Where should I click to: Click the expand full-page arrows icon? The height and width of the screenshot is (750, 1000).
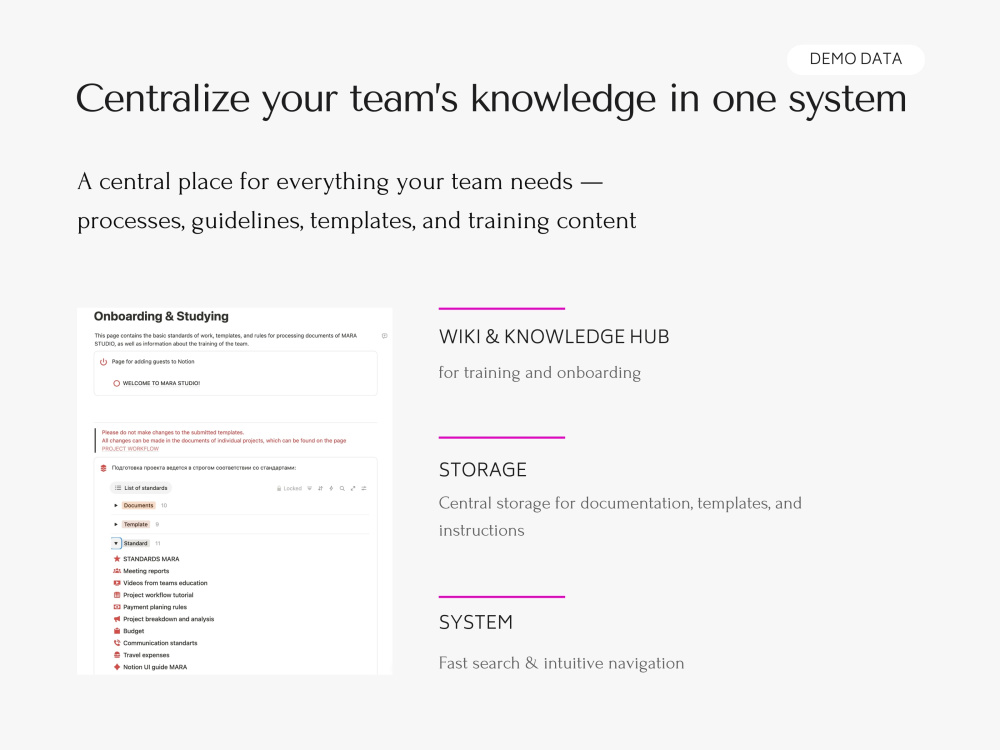pos(353,489)
